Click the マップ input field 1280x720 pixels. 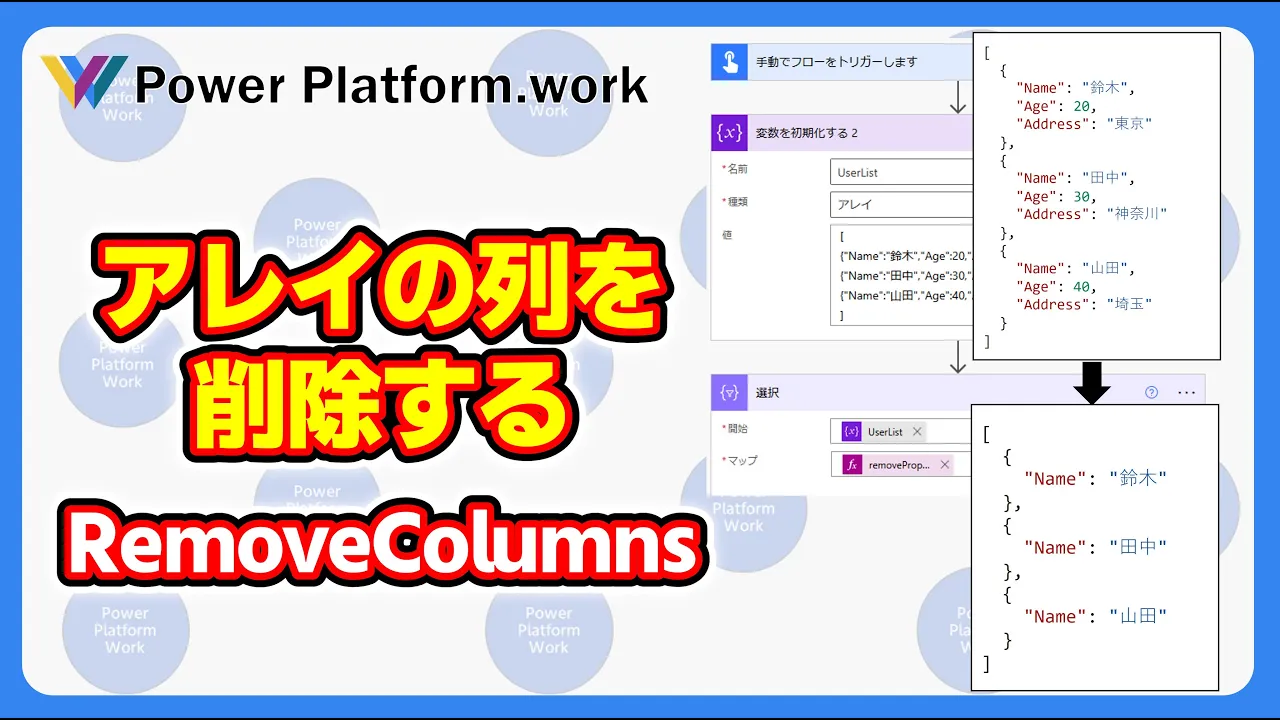point(901,465)
